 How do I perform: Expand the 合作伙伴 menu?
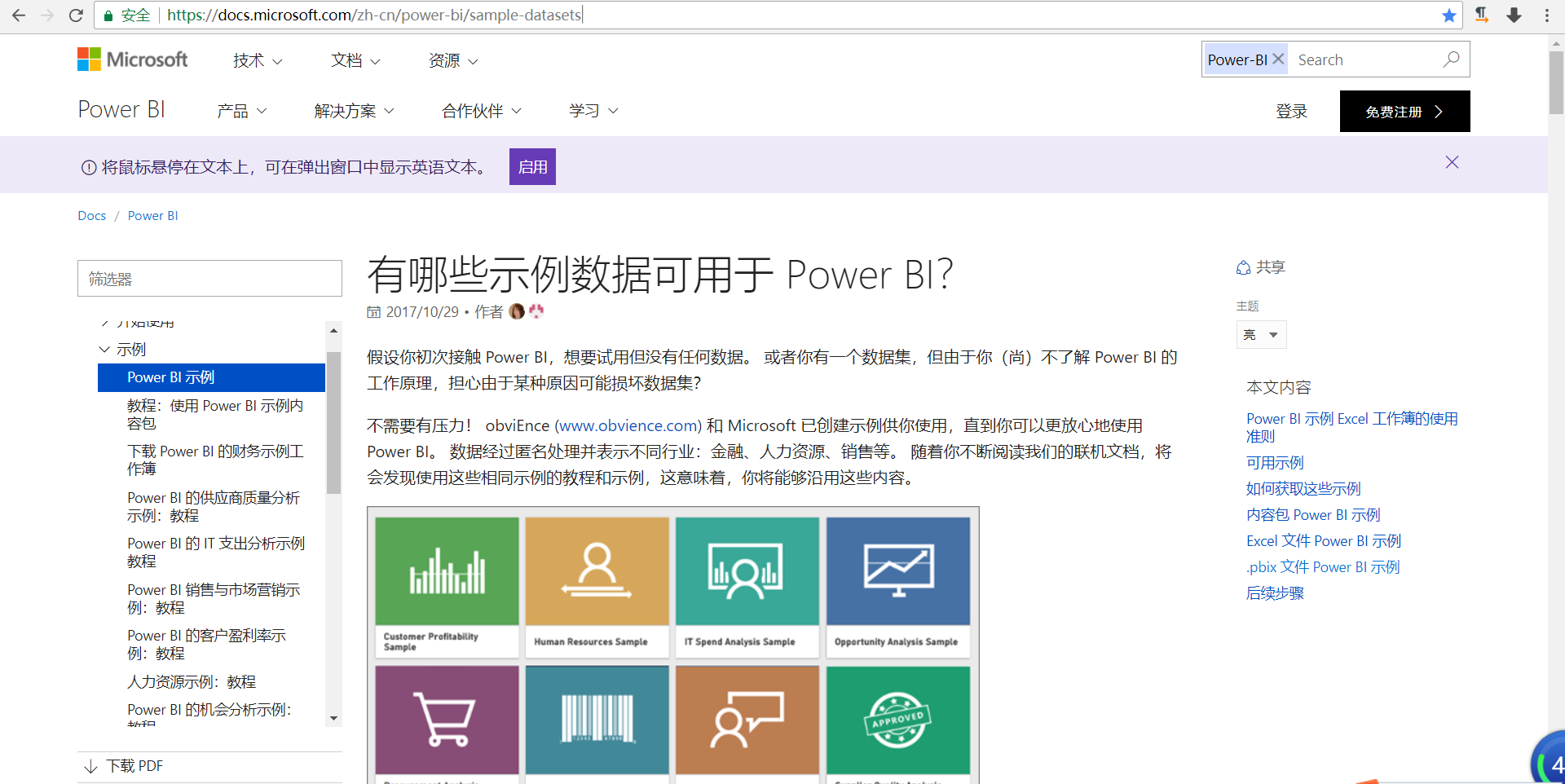click(482, 111)
